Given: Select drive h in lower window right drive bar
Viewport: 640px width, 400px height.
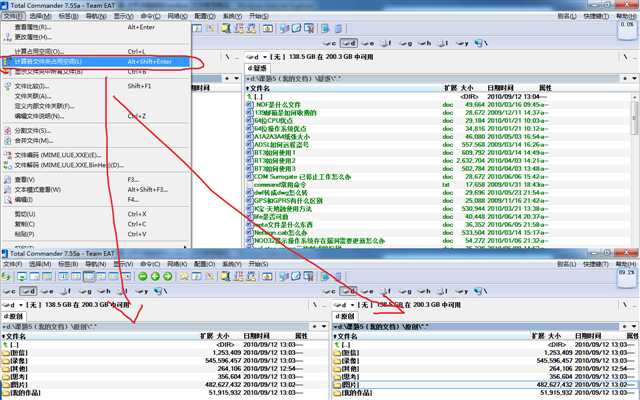Looking at the screenshot, I should [x=424, y=291].
